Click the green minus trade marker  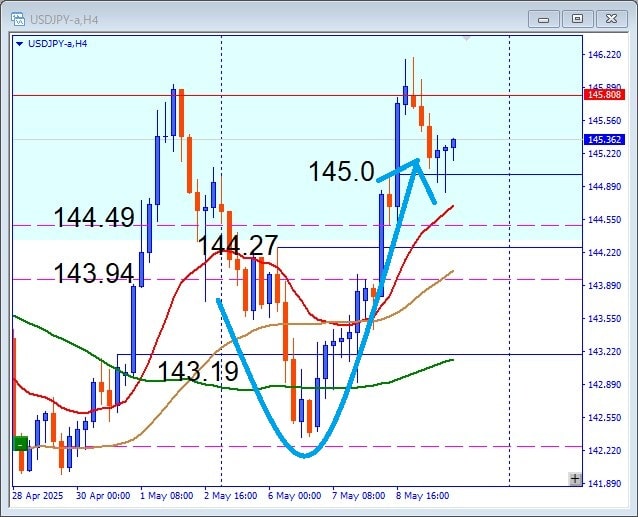point(20,444)
